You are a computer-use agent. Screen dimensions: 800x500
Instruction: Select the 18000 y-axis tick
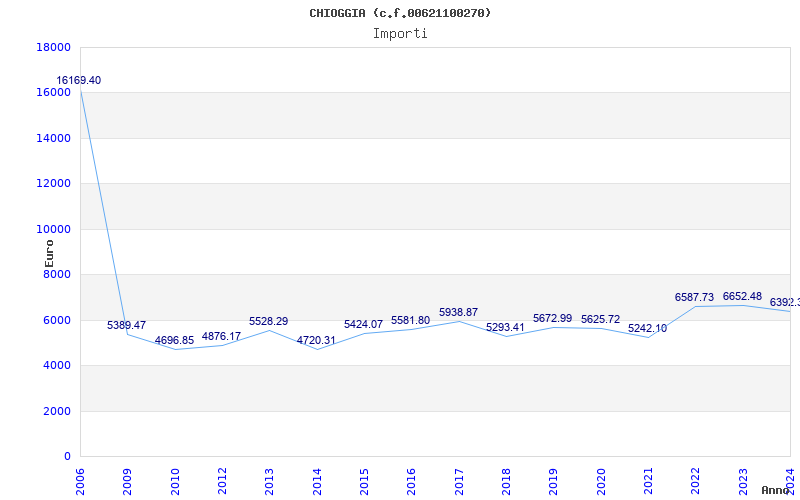pos(54,47)
